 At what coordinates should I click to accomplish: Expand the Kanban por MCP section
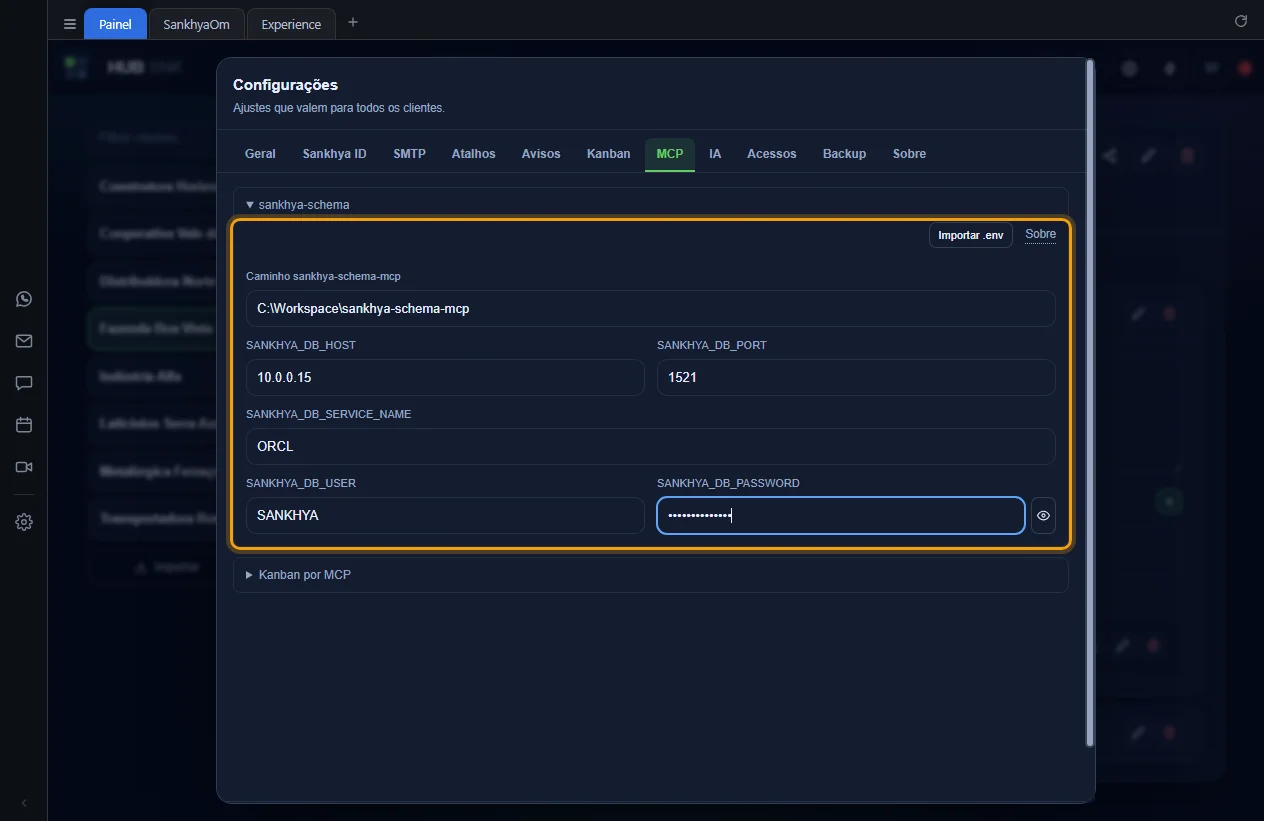pos(651,575)
